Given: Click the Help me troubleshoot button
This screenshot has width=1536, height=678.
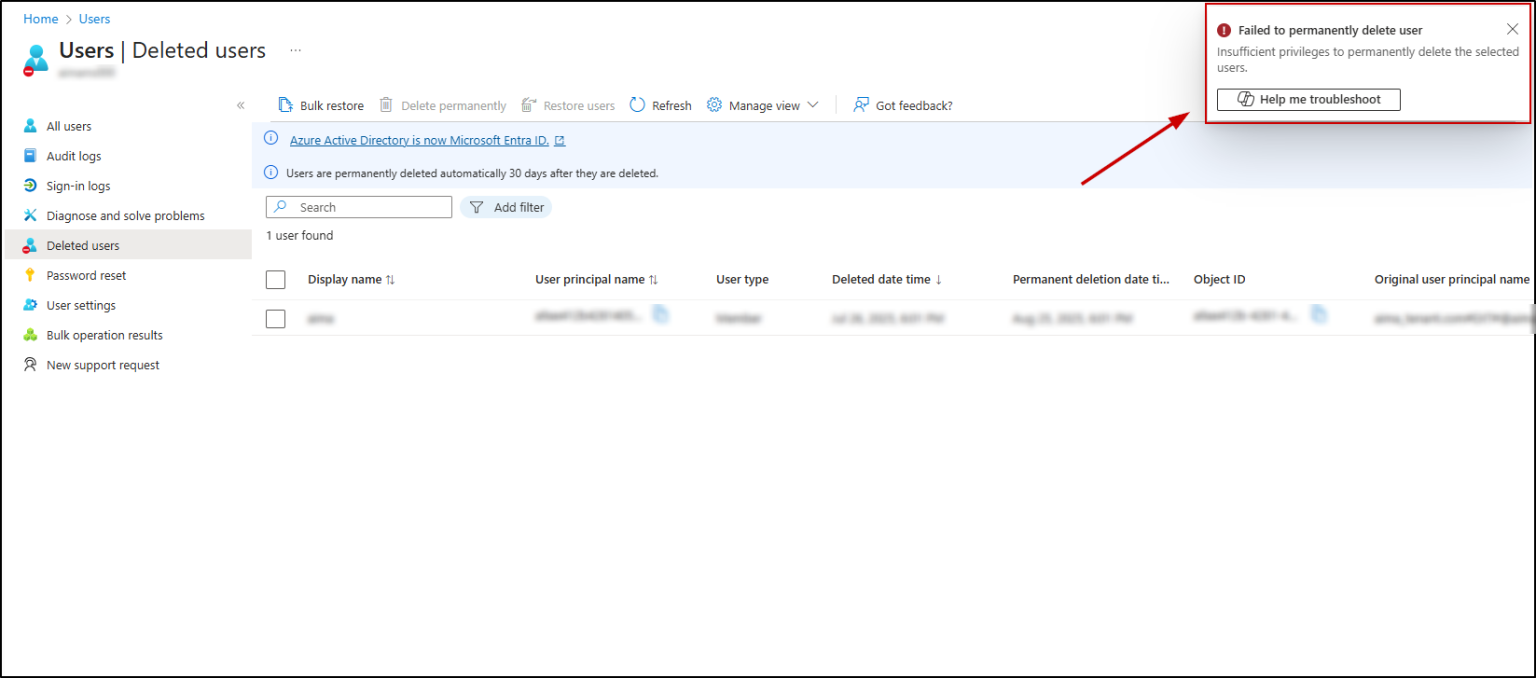Looking at the screenshot, I should coord(1308,99).
